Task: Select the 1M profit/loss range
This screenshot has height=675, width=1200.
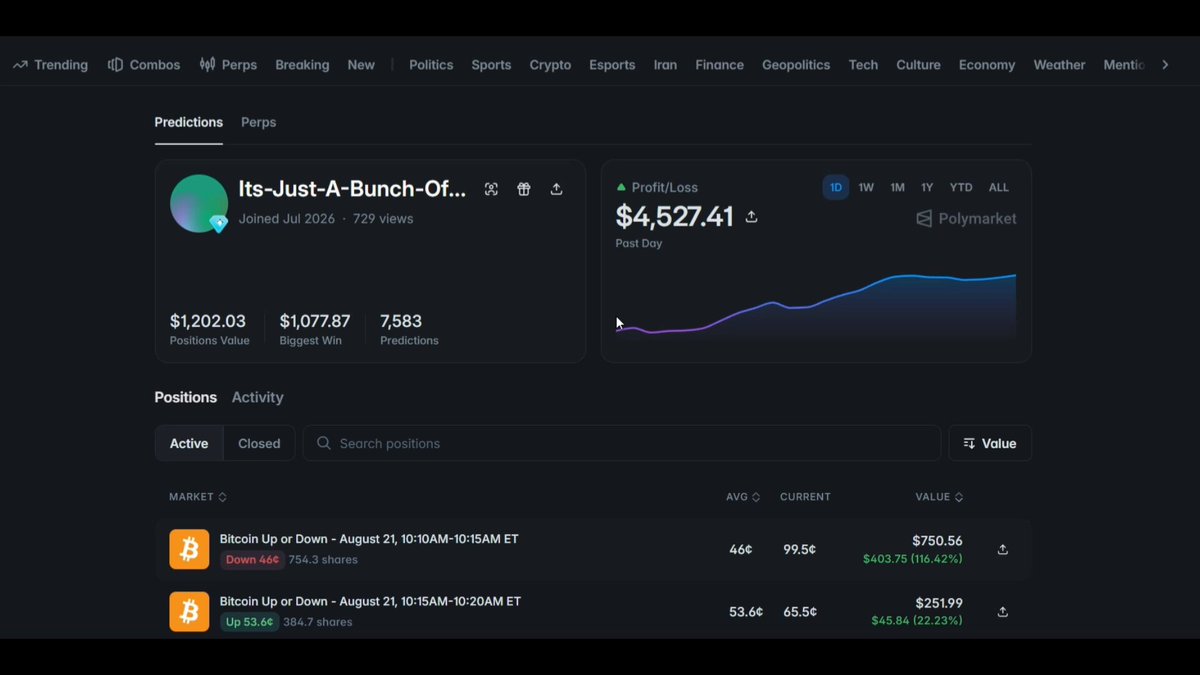Action: tap(898, 187)
